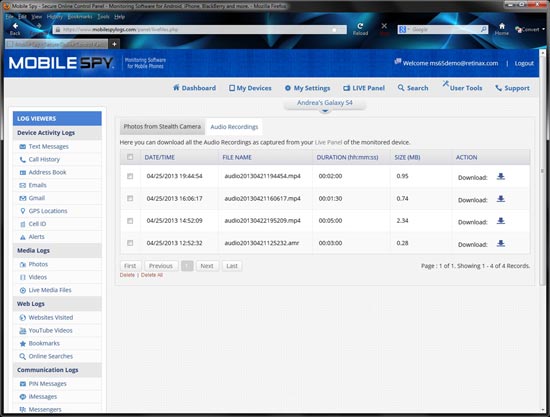This screenshot has width=550, height=417.
Task: Open User Tools in top navigation
Action: (462, 87)
